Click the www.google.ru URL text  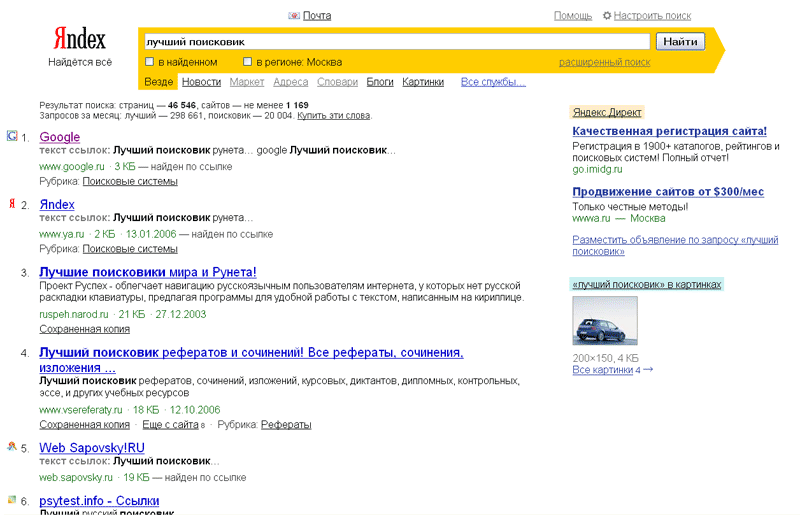click(x=72, y=166)
